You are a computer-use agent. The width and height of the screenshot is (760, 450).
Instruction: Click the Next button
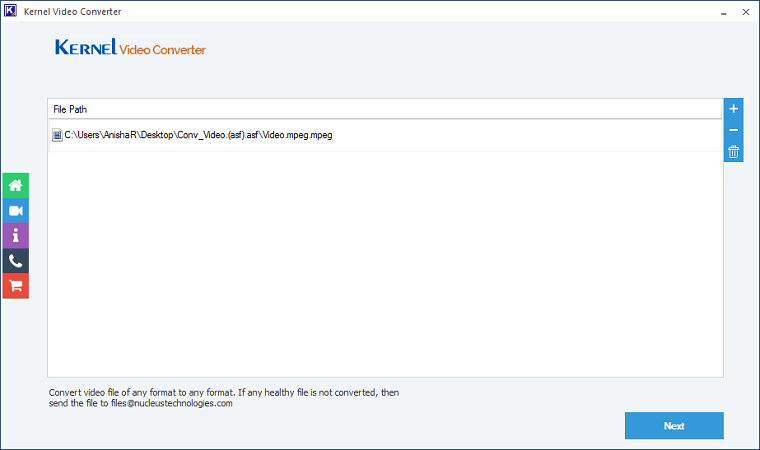(674, 426)
